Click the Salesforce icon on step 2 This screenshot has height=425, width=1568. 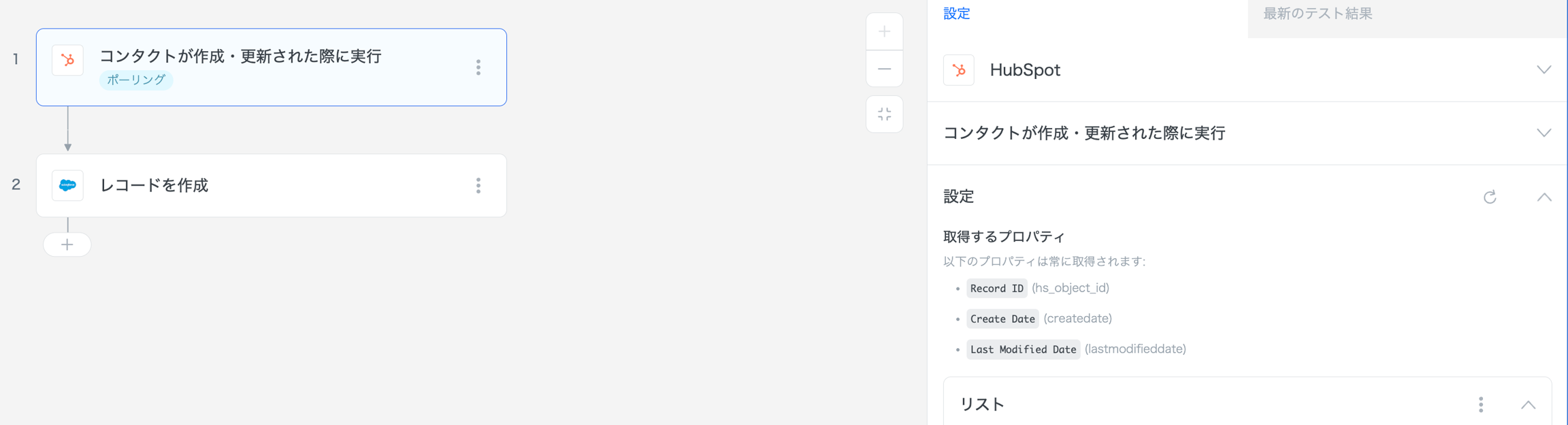(x=67, y=185)
